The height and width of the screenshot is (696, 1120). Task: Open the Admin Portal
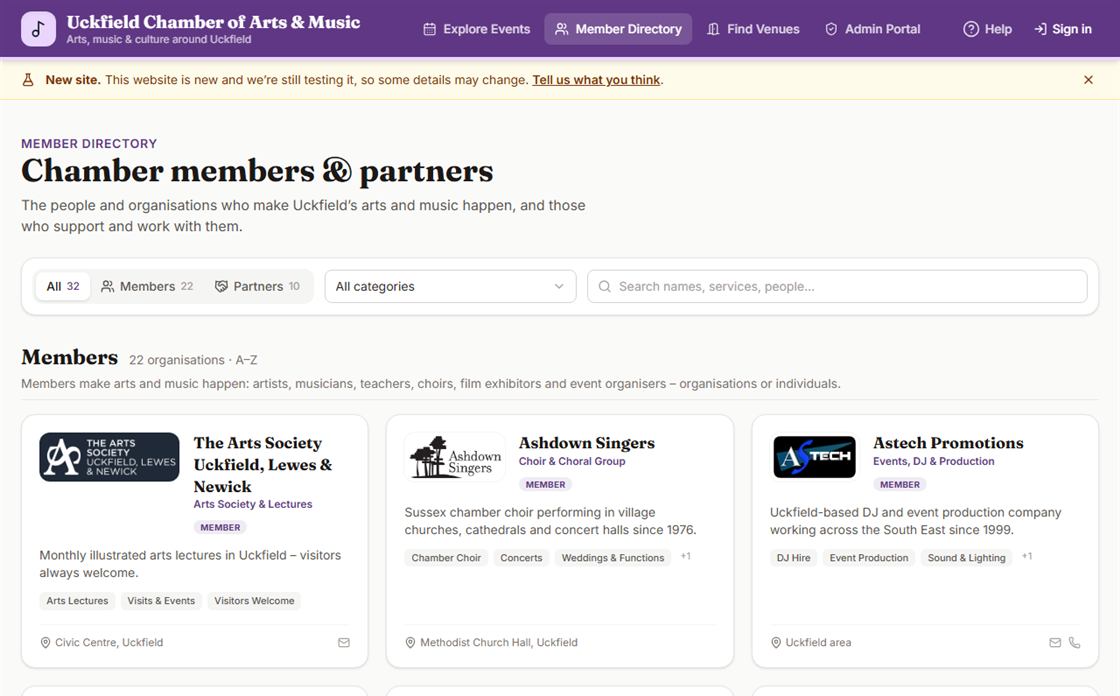[872, 29]
